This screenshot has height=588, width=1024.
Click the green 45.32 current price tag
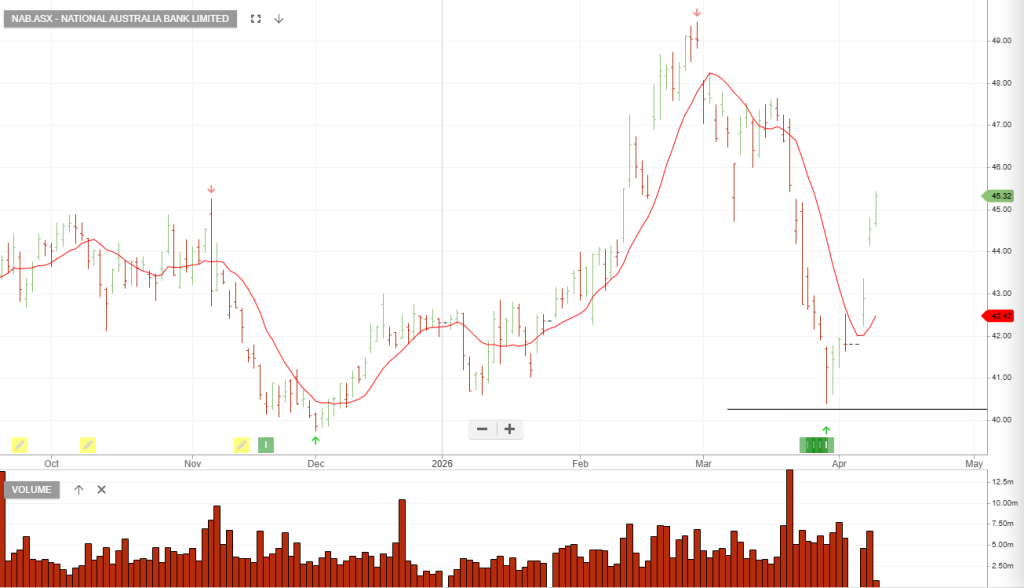click(999, 196)
